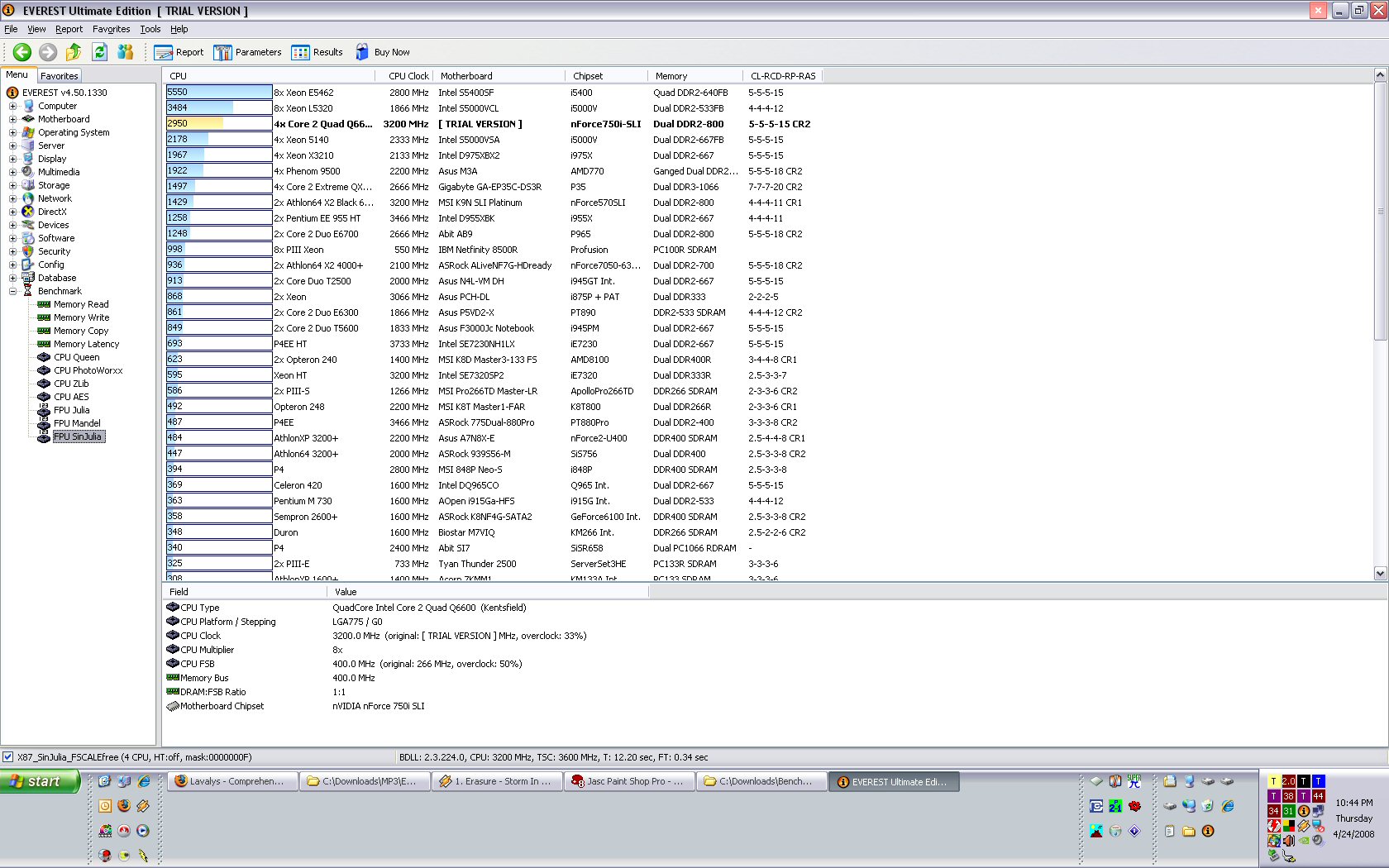Open the Erasure - Storm In taskbar item
This screenshot has width=1389, height=868.
click(496, 781)
